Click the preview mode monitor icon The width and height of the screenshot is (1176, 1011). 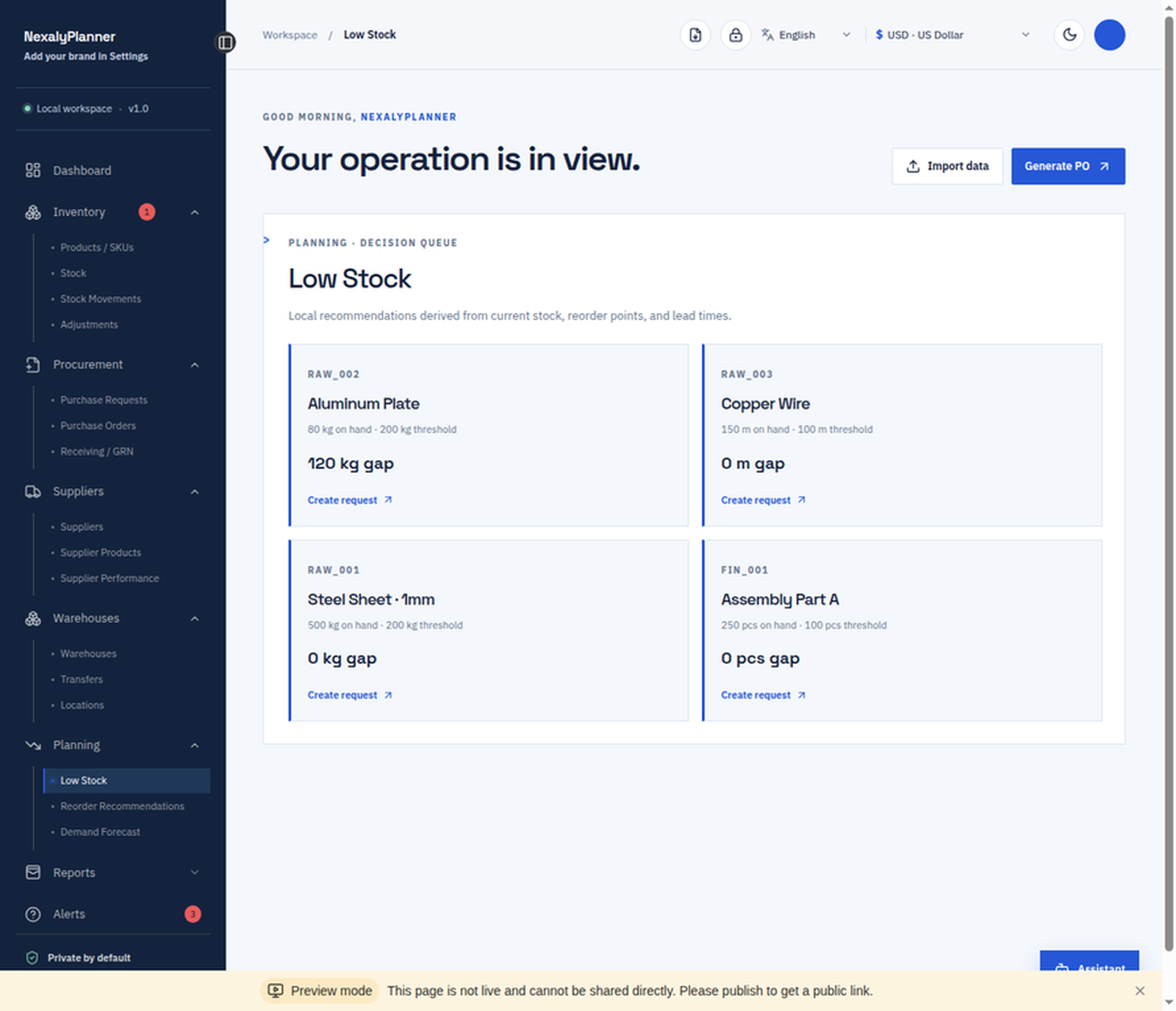point(276,990)
